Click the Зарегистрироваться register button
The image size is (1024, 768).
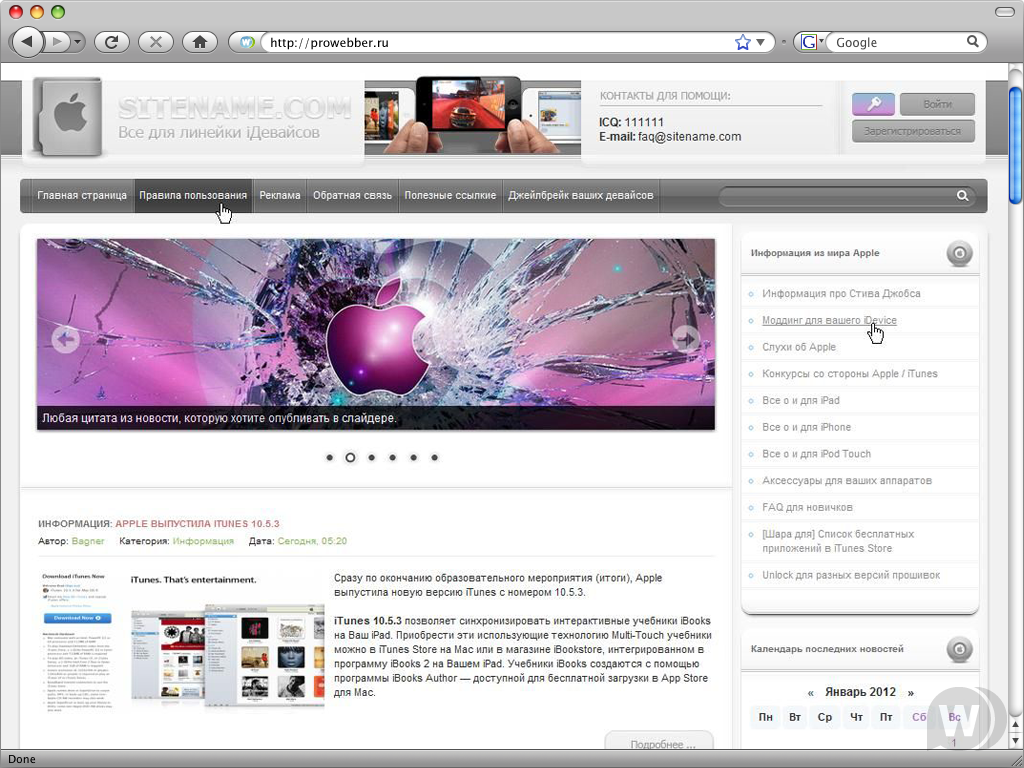click(x=913, y=131)
